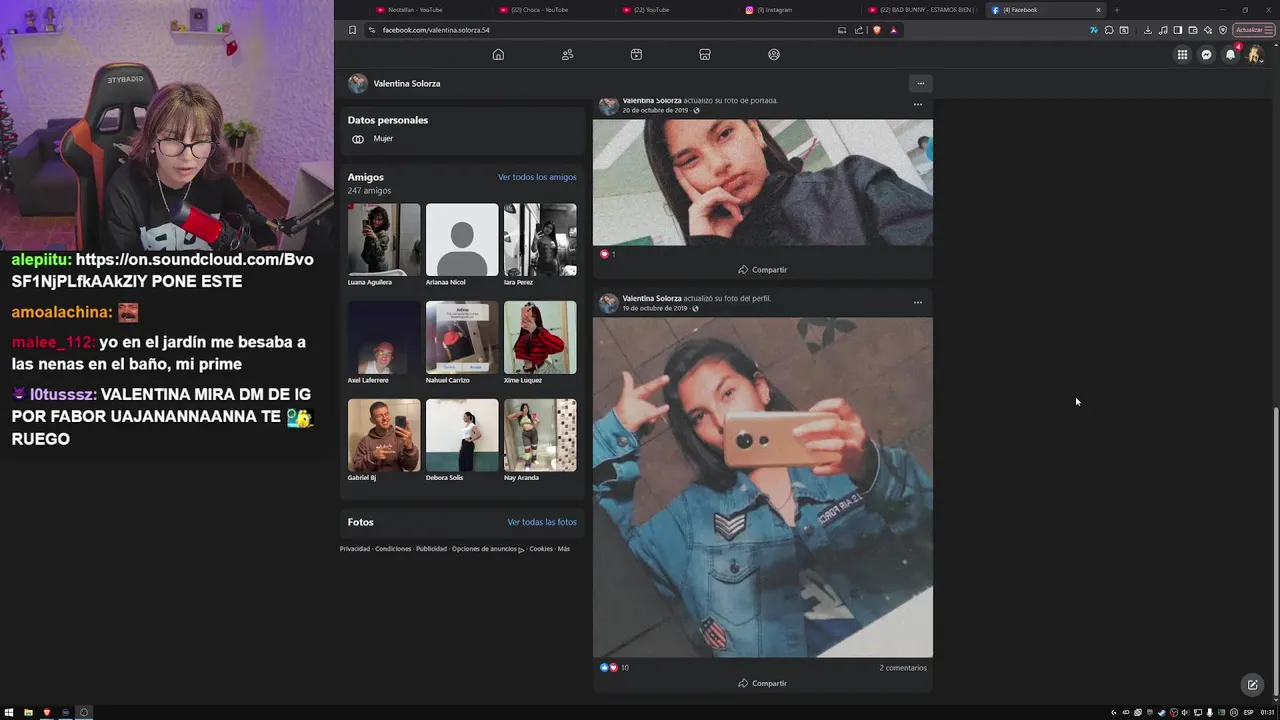Open the Messenger icon

tap(1206, 55)
